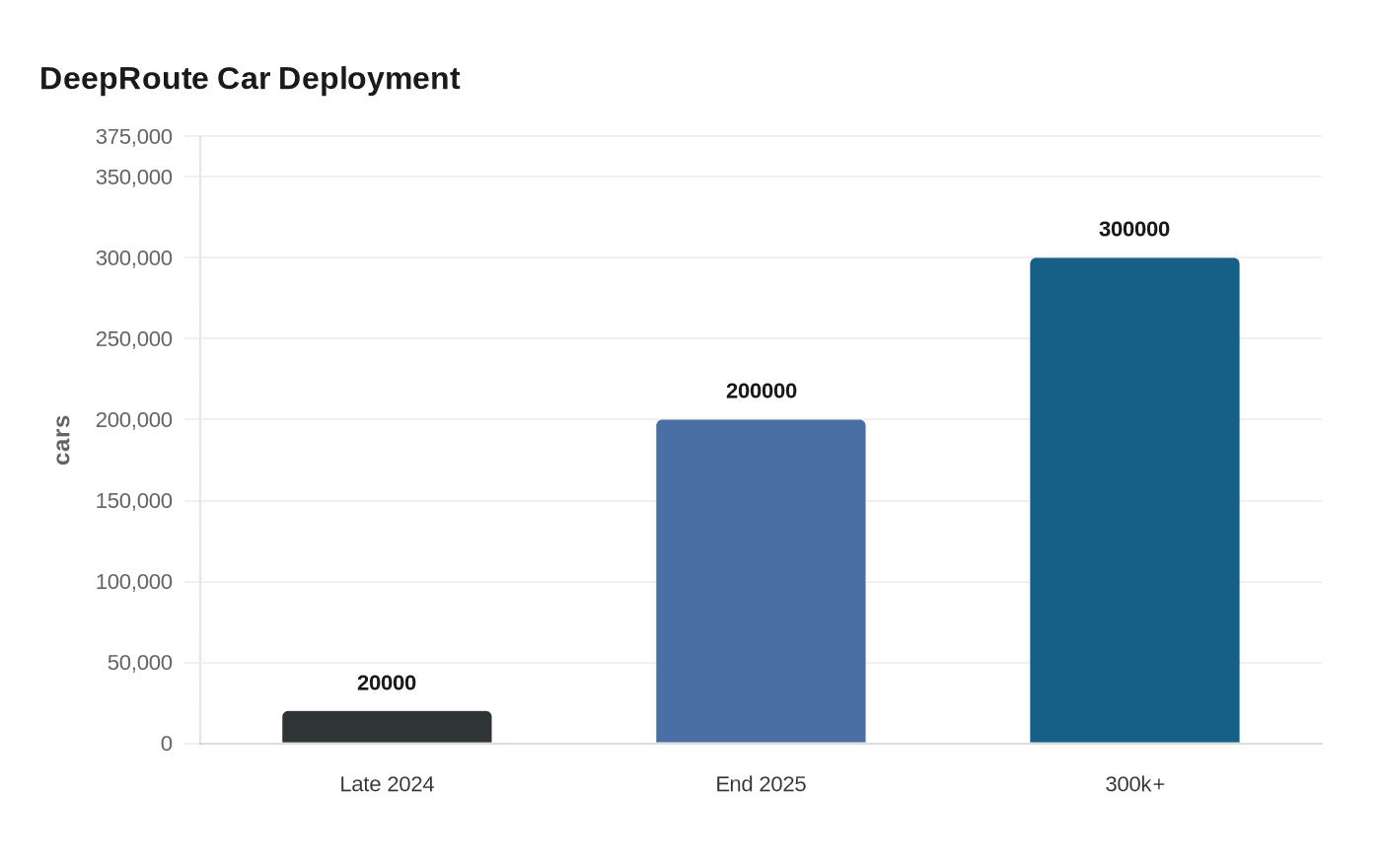
Task: Click the Late 2024 x-axis label
Action: [x=387, y=784]
